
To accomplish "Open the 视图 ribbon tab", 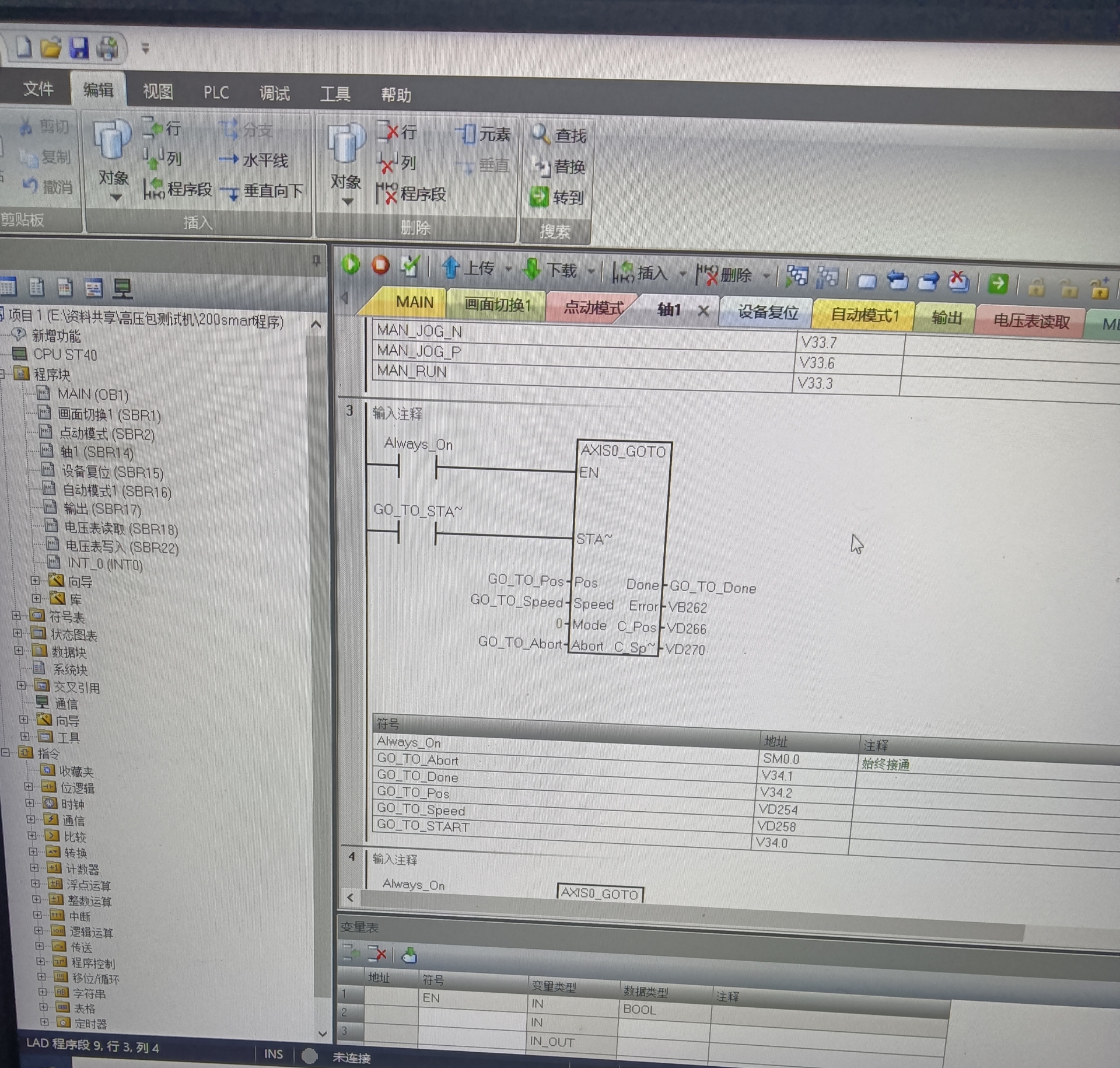I will click(x=157, y=91).
